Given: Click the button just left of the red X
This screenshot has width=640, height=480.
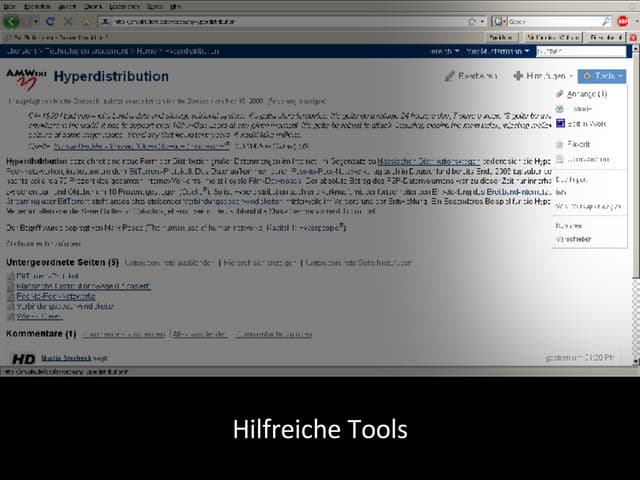Looking at the screenshot, I should (606, 38).
